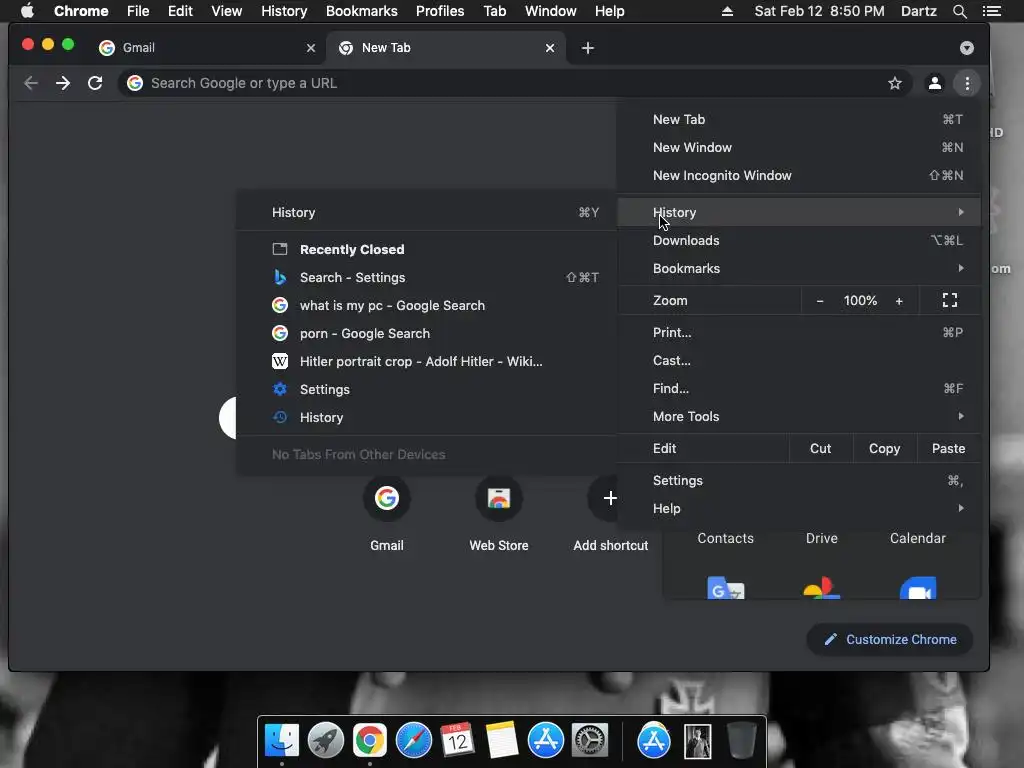Viewport: 1024px width, 768px height.
Task: Choose New Window in the Chrome menu
Action: [799, 148]
